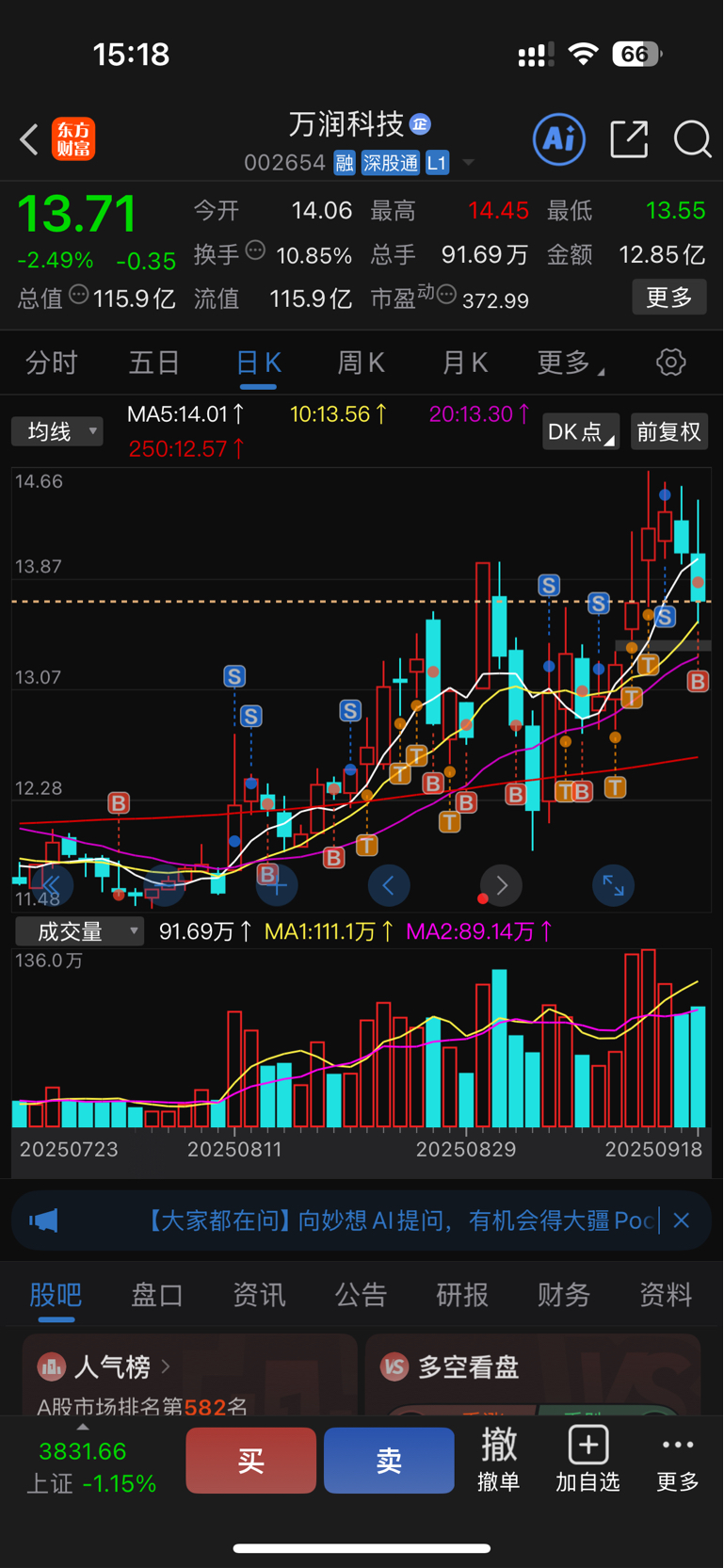Image resolution: width=724 pixels, height=1568 pixels.
Task: Tap the tallest red volume bar
Action: [x=648, y=1039]
